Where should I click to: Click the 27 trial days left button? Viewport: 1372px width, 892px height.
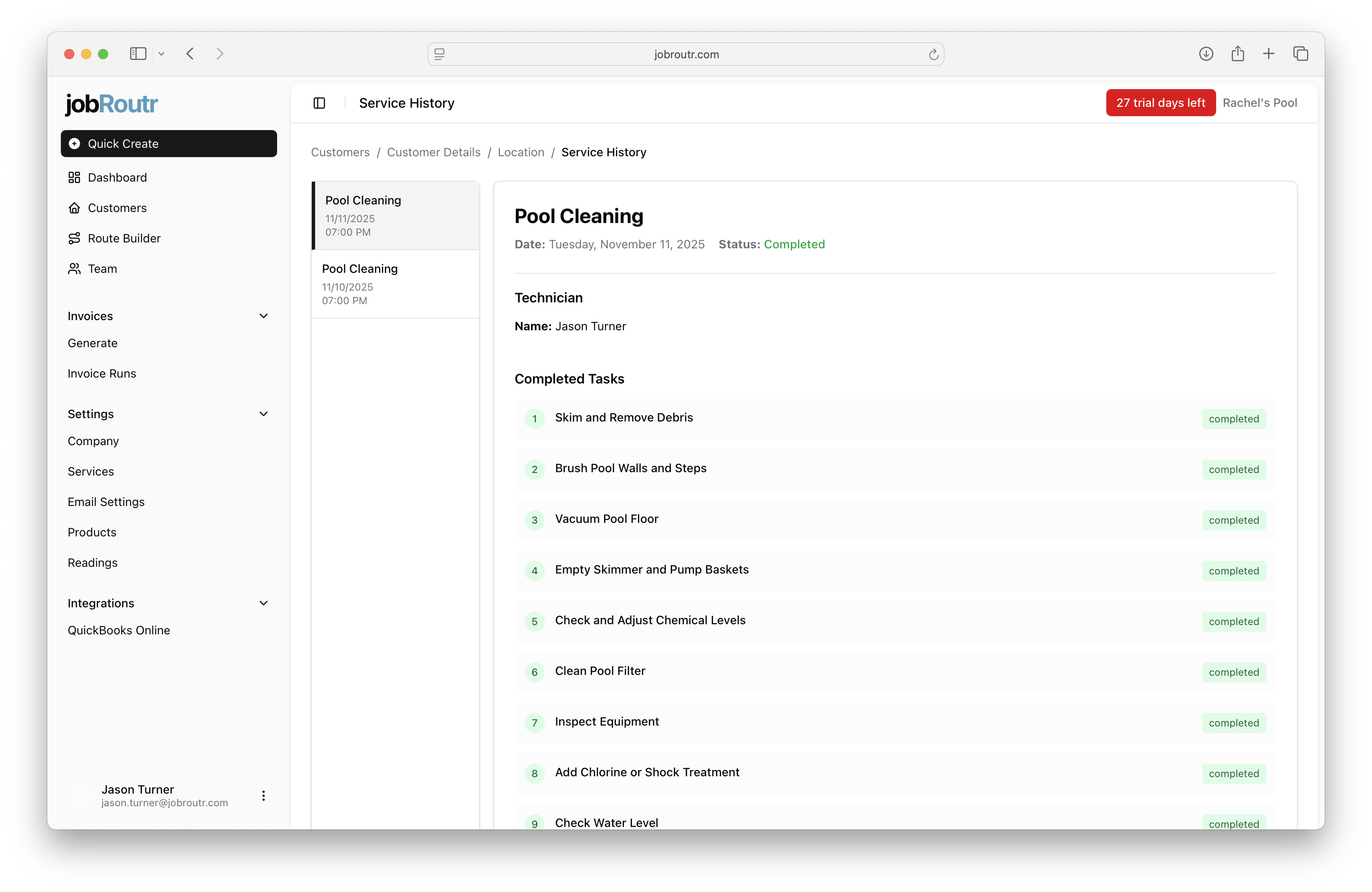click(x=1160, y=103)
